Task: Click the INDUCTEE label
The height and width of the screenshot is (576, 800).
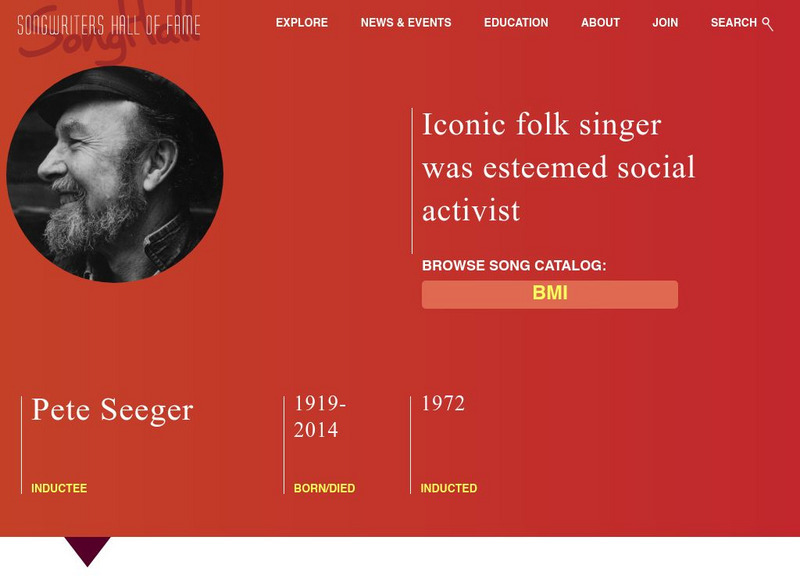Action: click(58, 489)
